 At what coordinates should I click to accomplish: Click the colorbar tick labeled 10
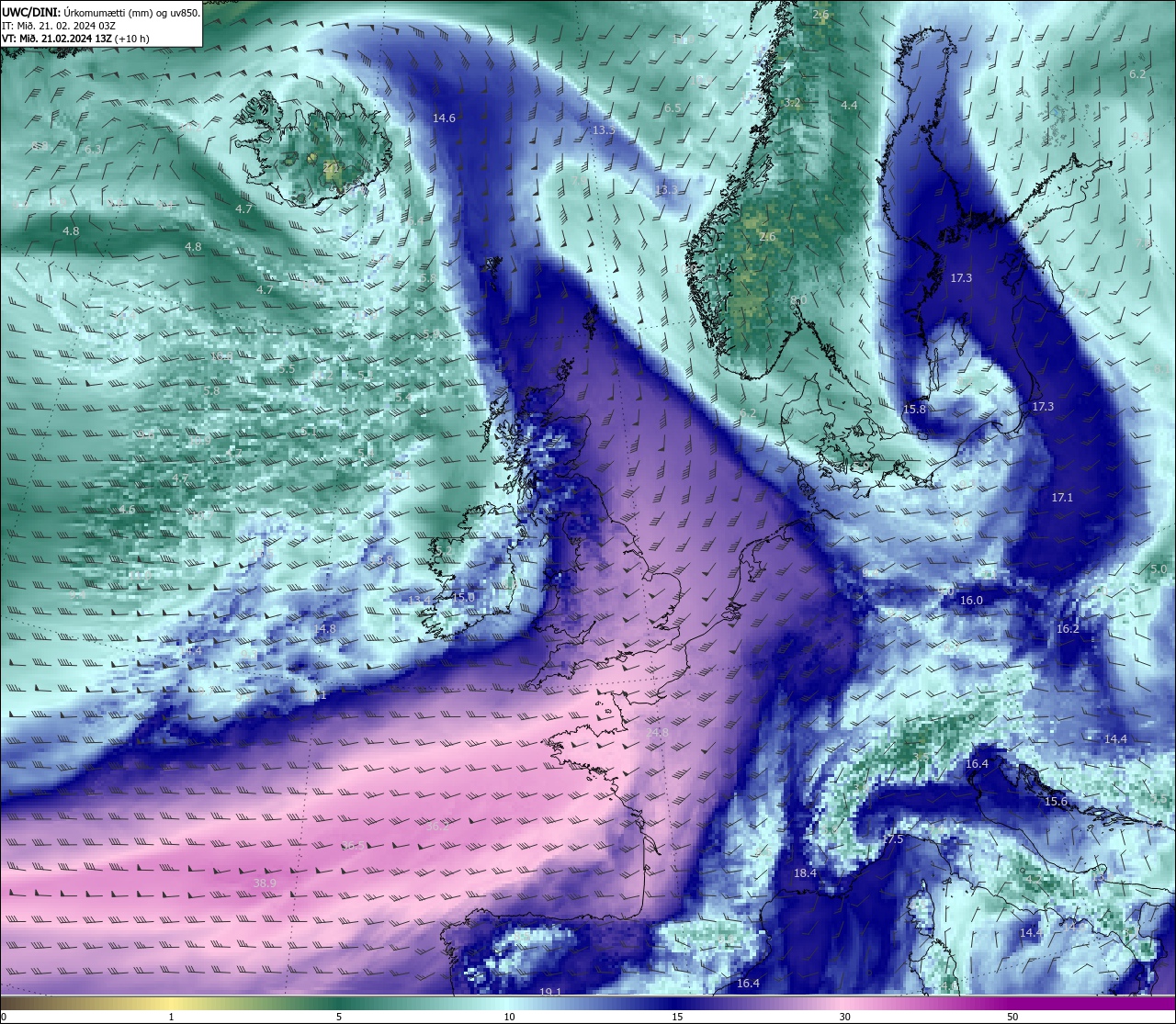click(508, 1017)
